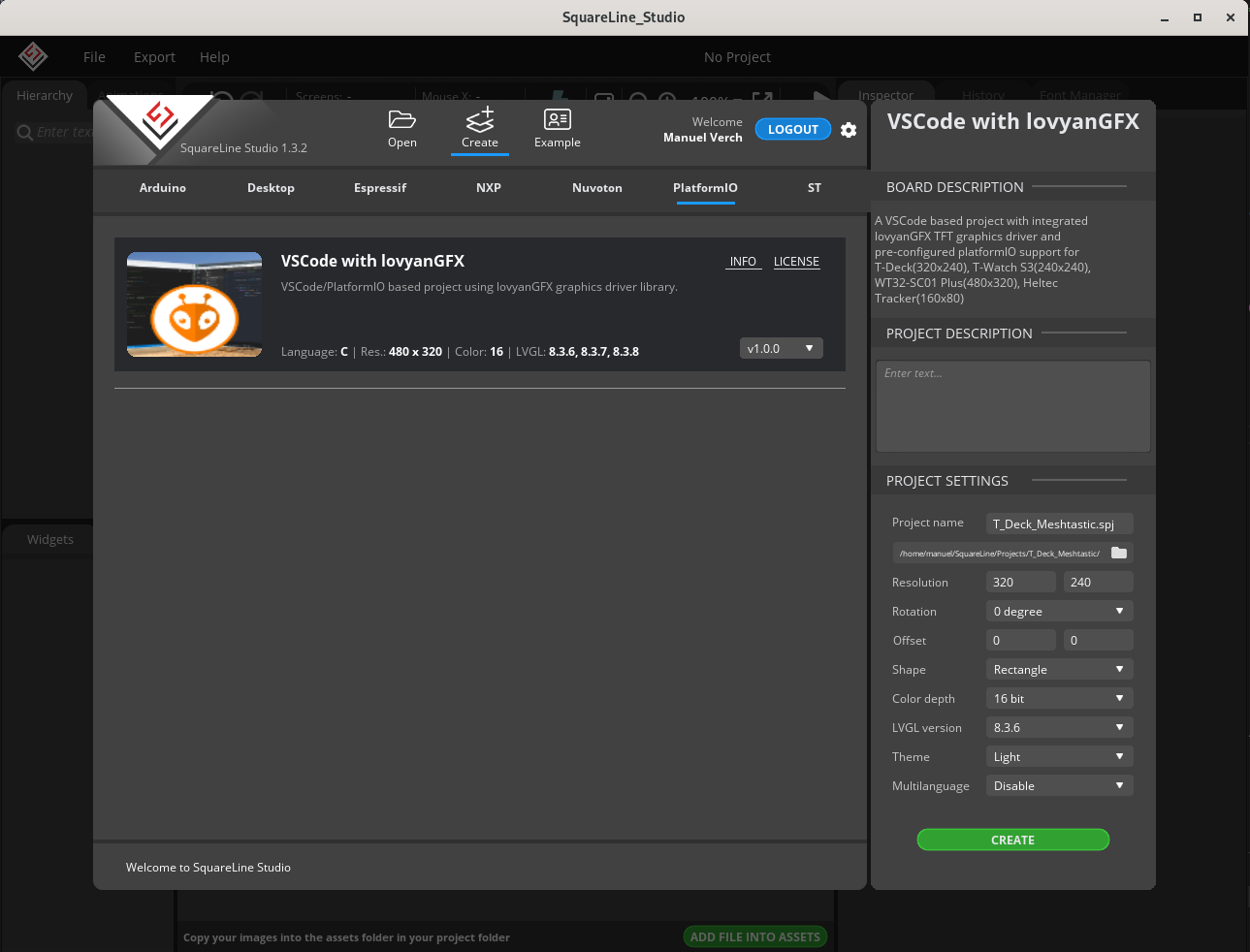
Task: Select the NXP tab
Action: pos(489,188)
